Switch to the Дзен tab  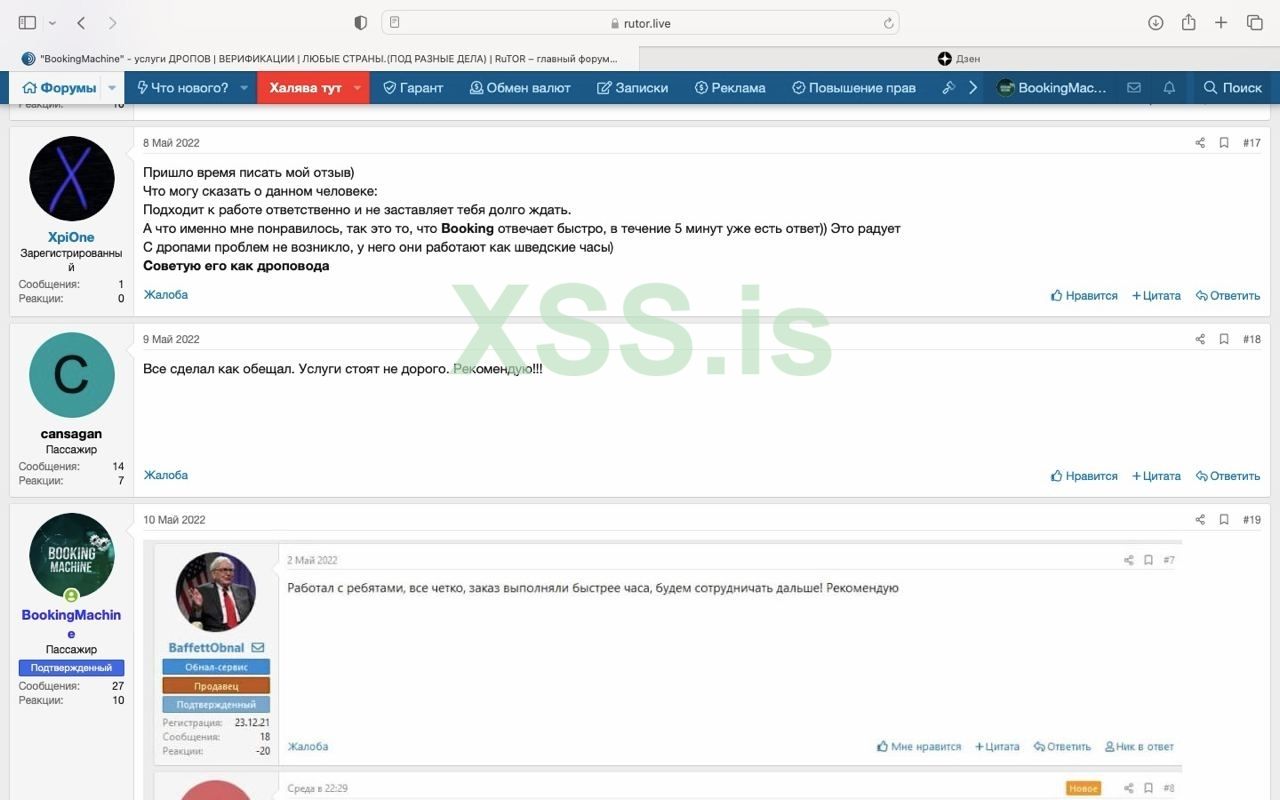tap(960, 59)
